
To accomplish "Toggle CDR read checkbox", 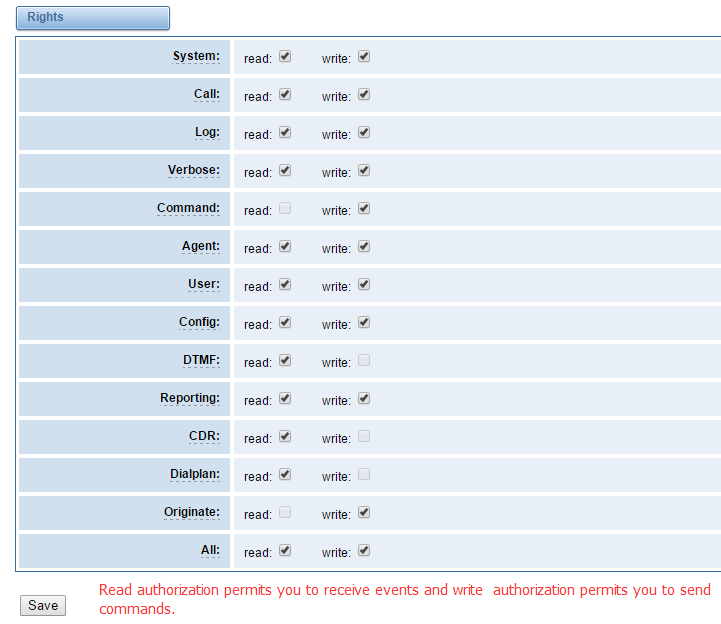I will 285,436.
